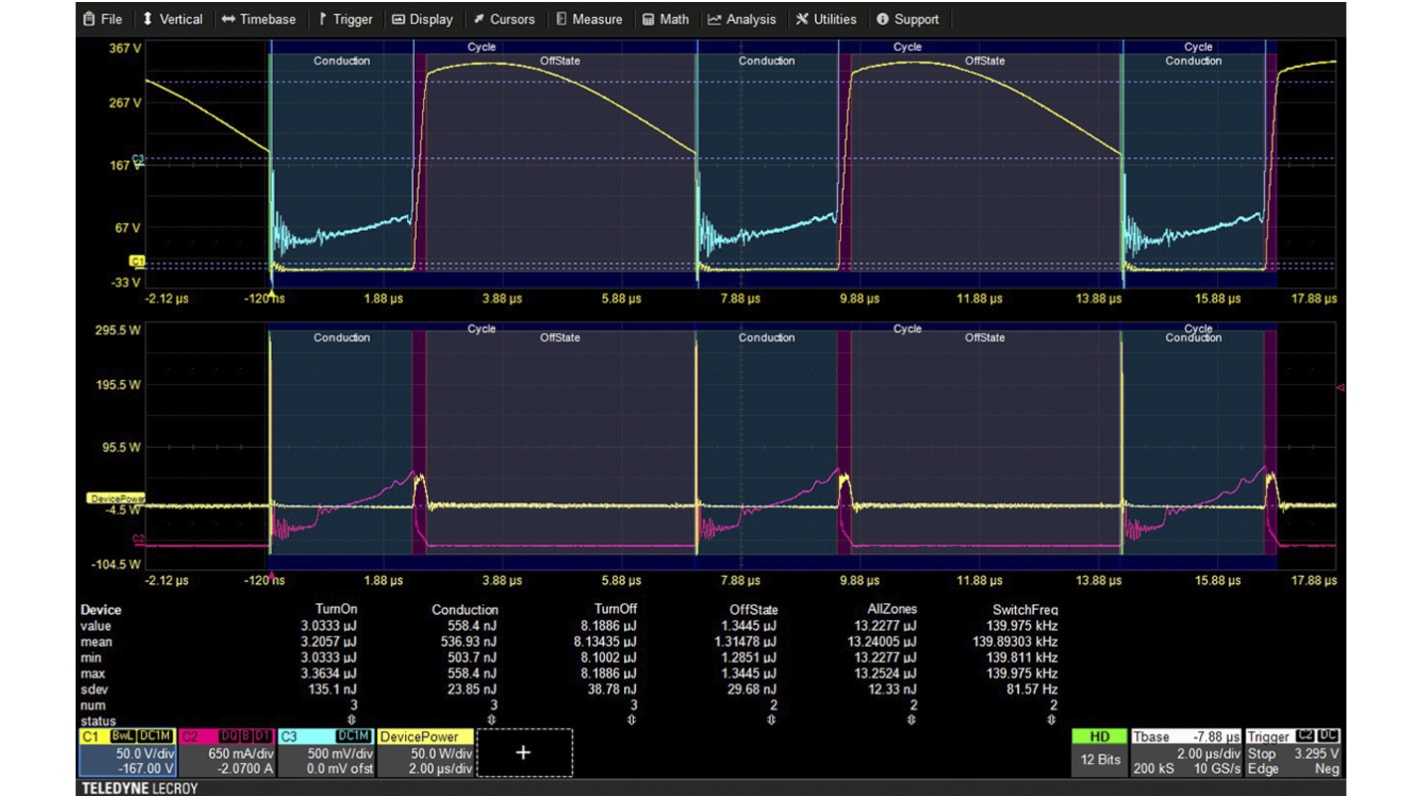This screenshot has height=798, width=1420.
Task: Select the TurnOn column header
Action: click(x=336, y=608)
